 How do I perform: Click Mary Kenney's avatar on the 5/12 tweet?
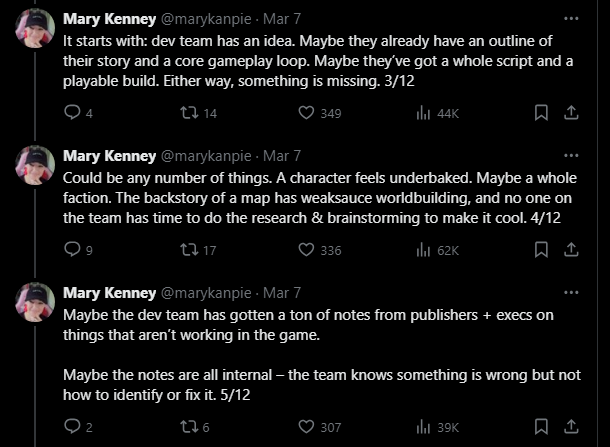pos(35,302)
